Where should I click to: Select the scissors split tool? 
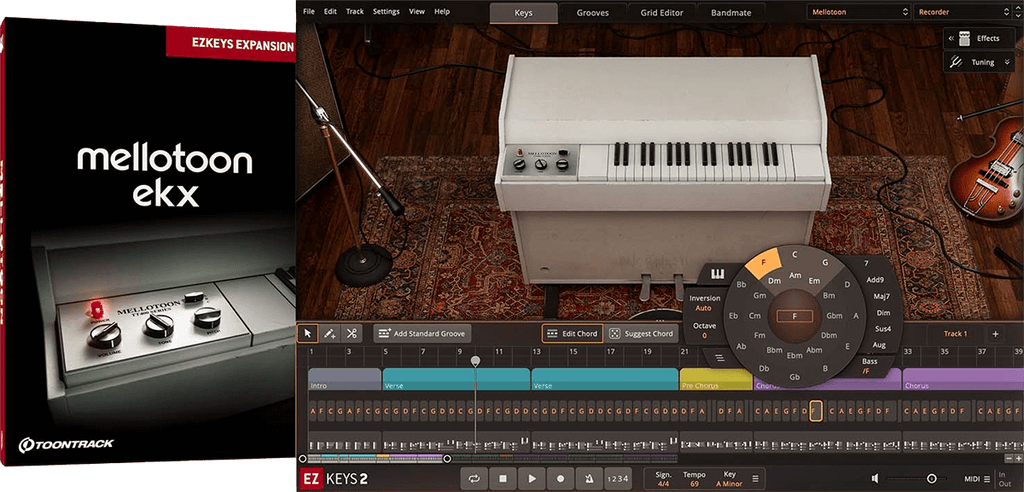pos(351,333)
